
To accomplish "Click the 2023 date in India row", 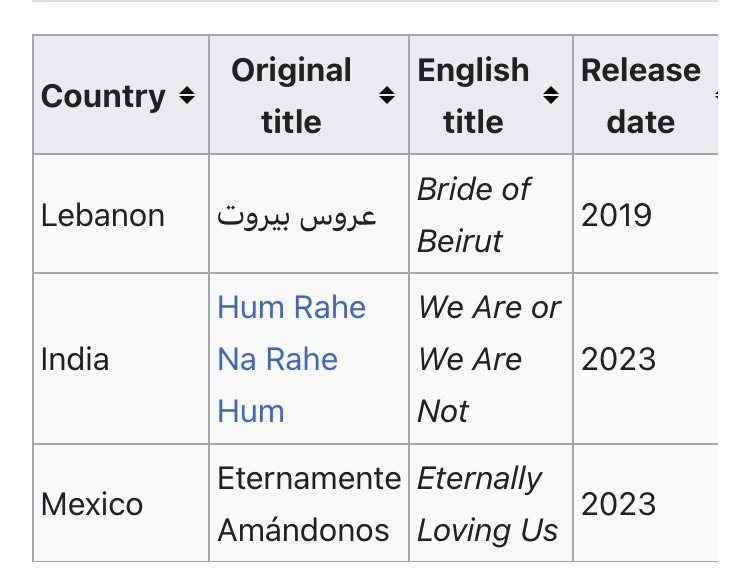I will pos(618,359).
